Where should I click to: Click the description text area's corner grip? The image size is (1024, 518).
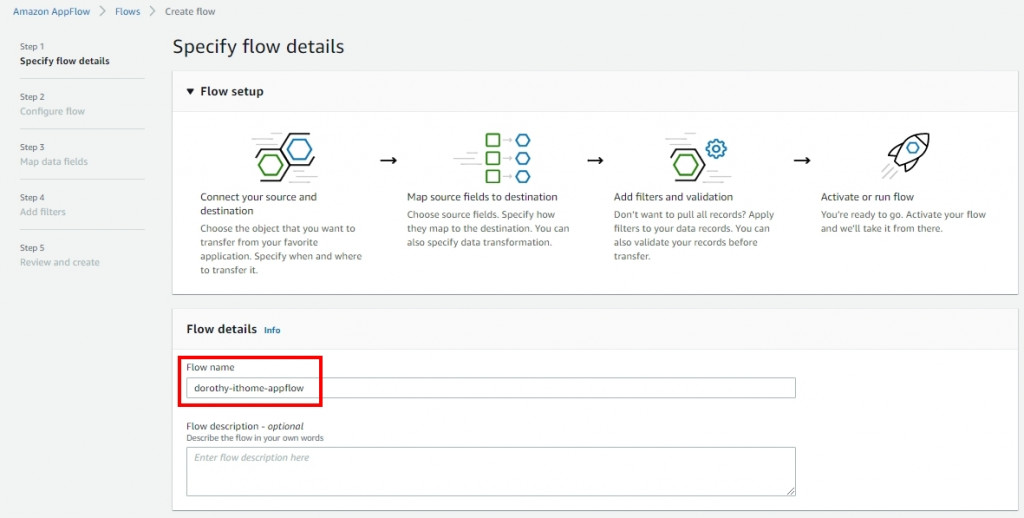pyautogui.click(x=790, y=491)
